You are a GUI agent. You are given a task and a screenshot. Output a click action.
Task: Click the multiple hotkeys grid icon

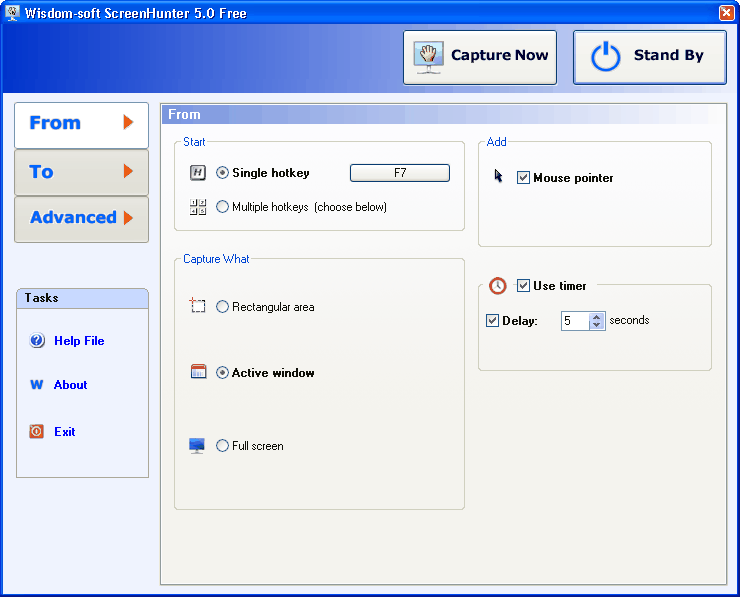(198, 207)
